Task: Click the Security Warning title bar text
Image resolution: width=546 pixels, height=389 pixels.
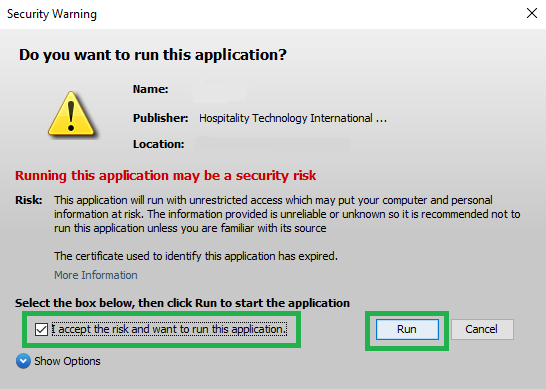Action: point(52,14)
